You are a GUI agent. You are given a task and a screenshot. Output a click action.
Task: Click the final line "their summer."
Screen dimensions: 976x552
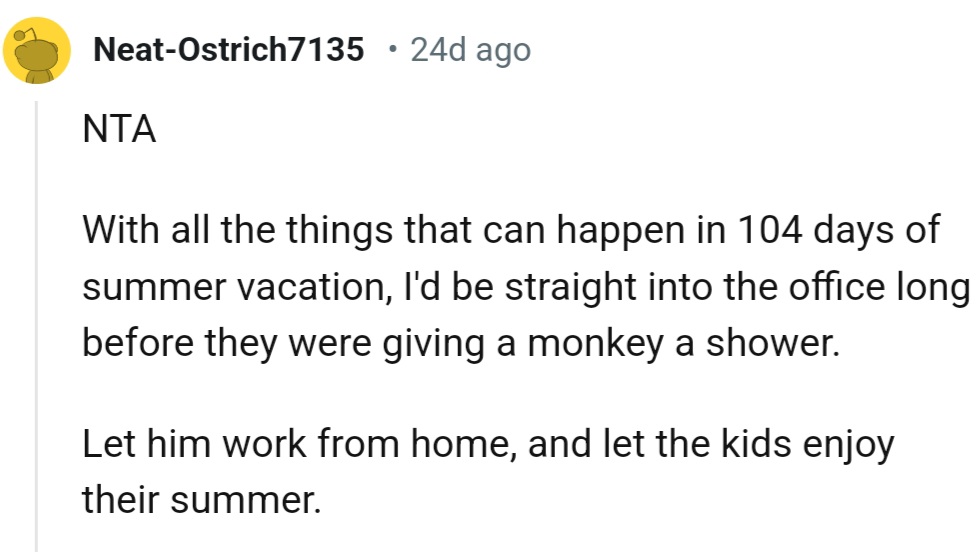202,497
